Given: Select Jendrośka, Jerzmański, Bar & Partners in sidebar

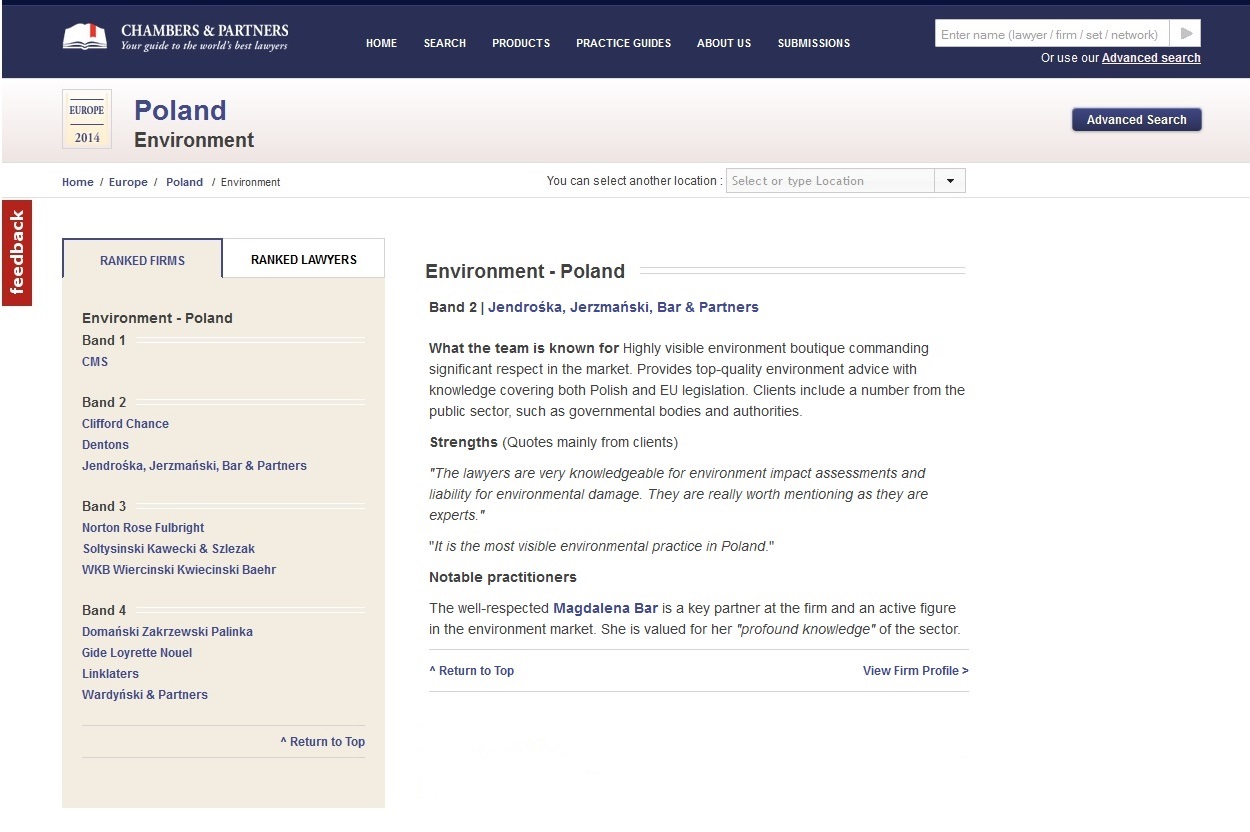Looking at the screenshot, I should tap(194, 466).
